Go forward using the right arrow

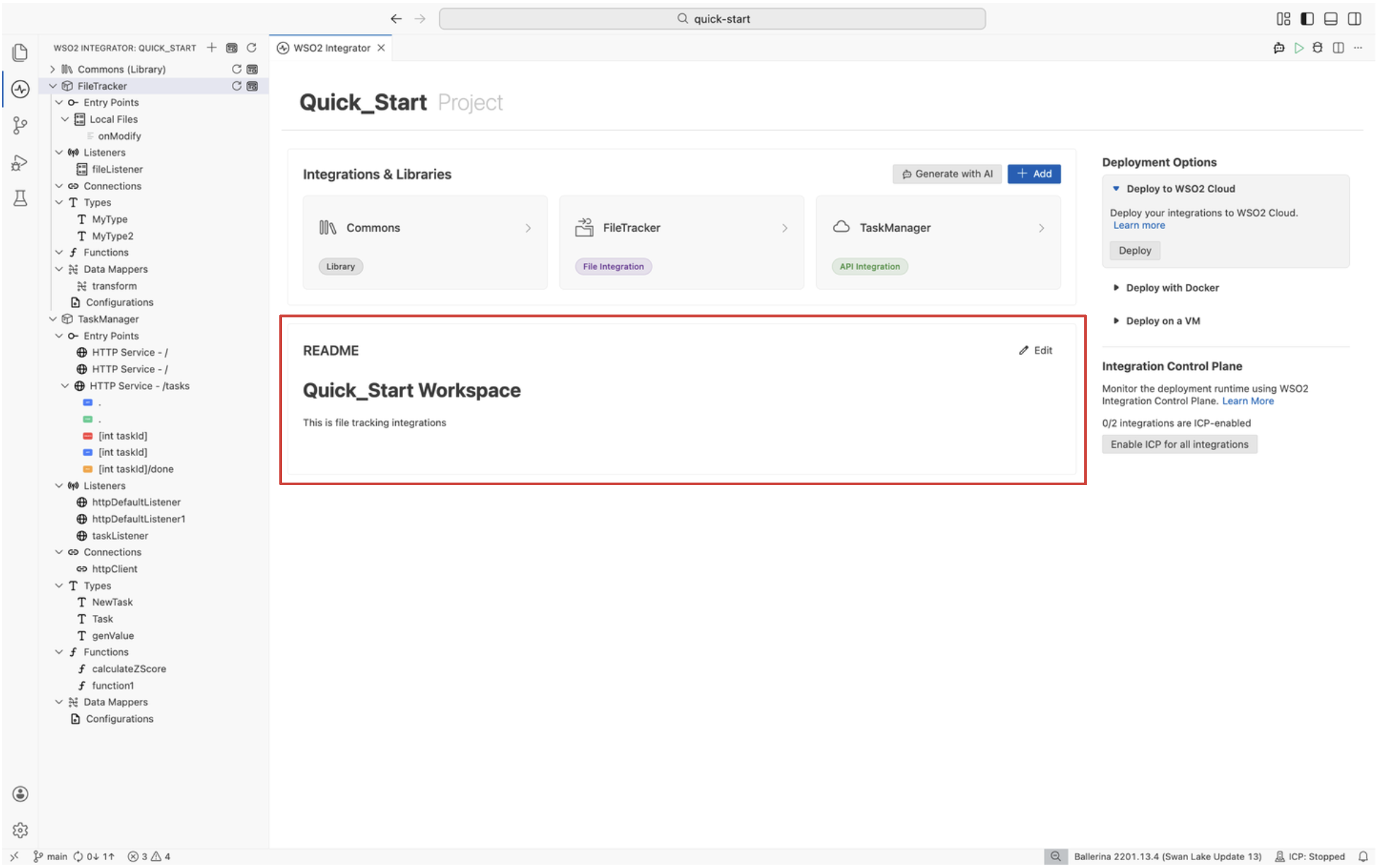point(420,19)
